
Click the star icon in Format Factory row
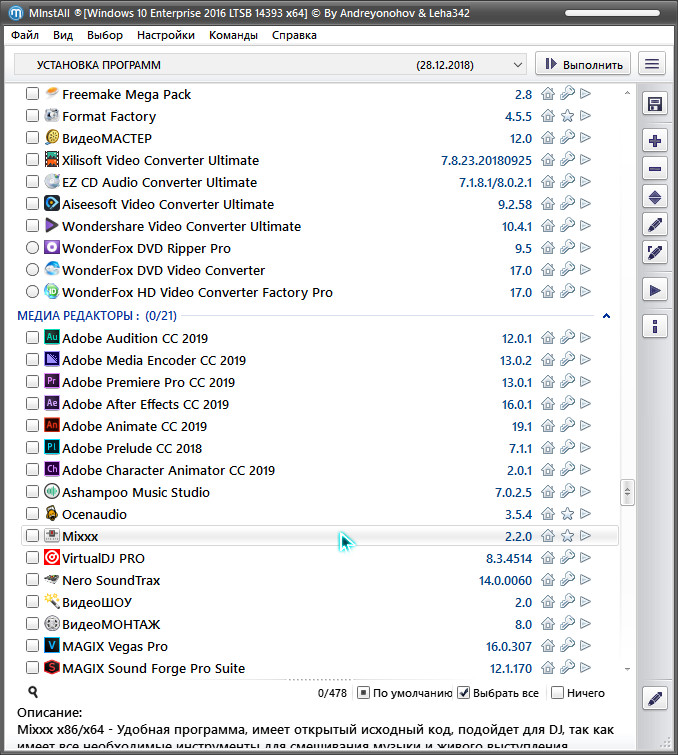click(567, 116)
